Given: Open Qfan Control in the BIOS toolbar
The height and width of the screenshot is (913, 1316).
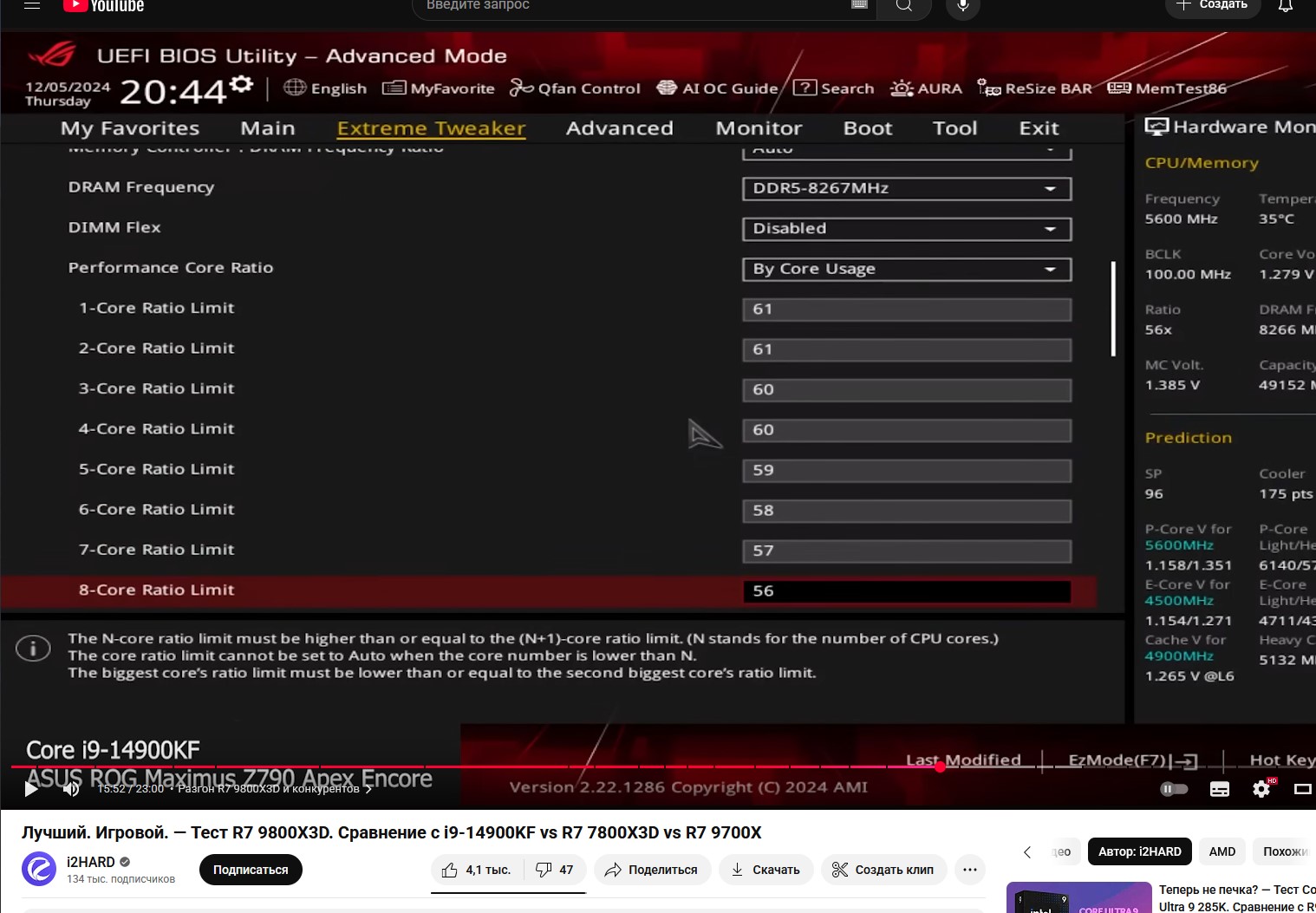Looking at the screenshot, I should tap(575, 88).
